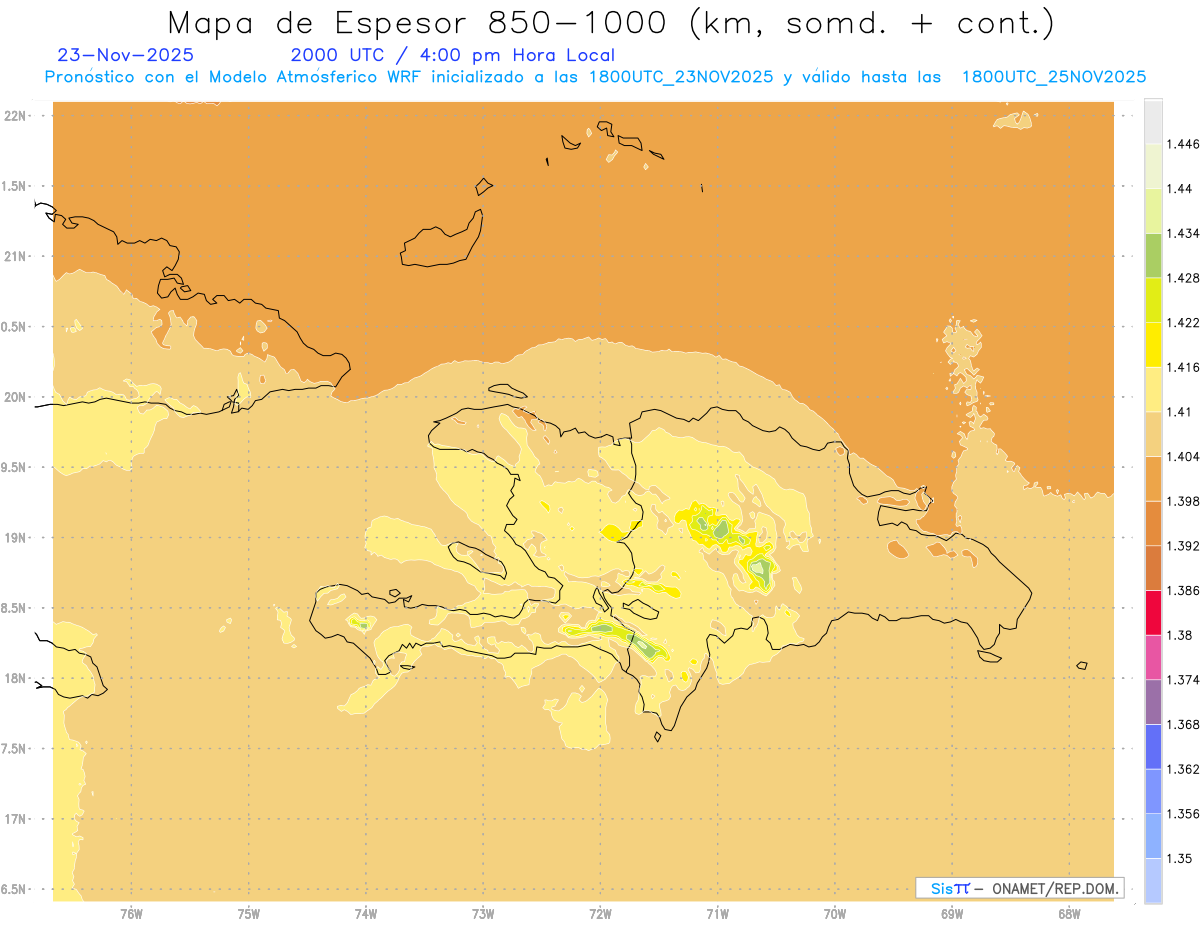Click the colorbar value 1.416
This screenshot has height=927, width=1200.
[1184, 367]
